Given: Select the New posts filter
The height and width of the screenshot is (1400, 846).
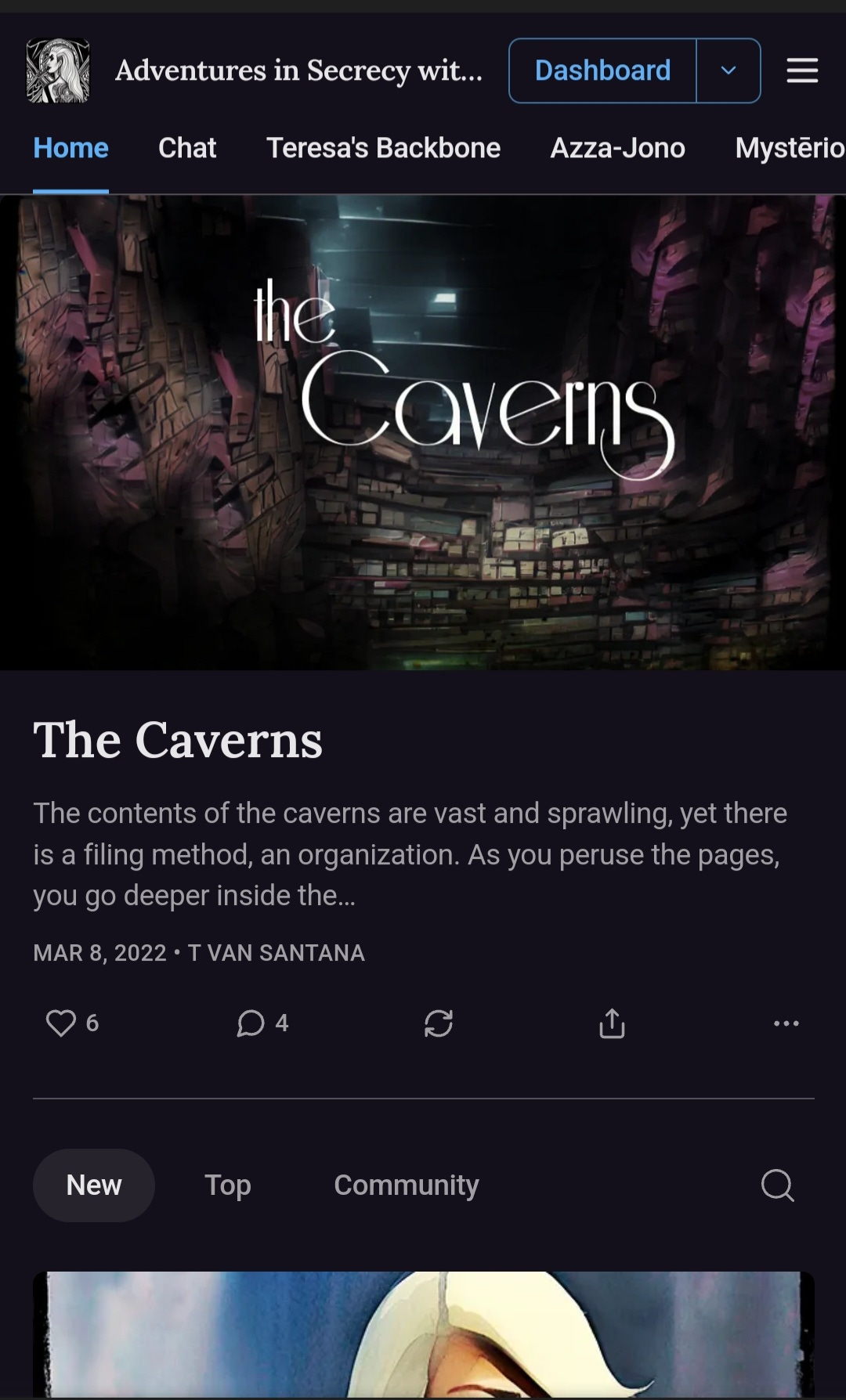Looking at the screenshot, I should pyautogui.click(x=94, y=1185).
